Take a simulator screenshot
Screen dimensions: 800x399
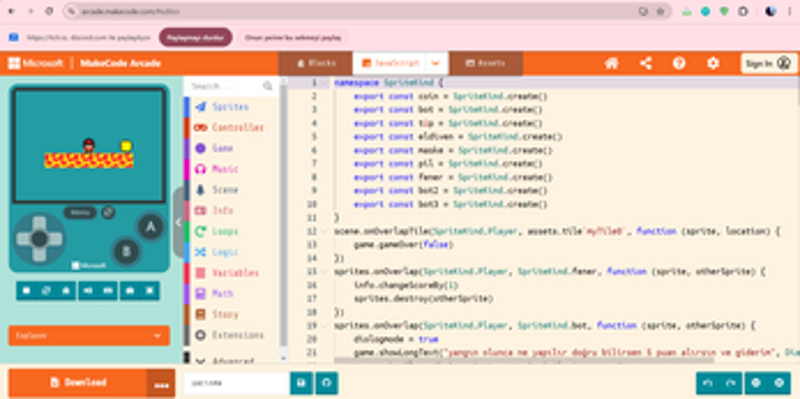pos(130,290)
